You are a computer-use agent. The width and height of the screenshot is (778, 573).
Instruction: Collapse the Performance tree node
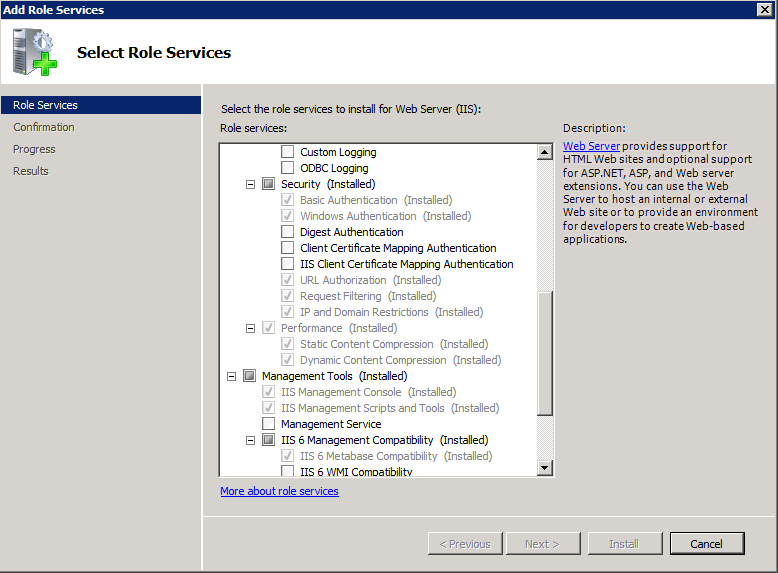point(251,328)
